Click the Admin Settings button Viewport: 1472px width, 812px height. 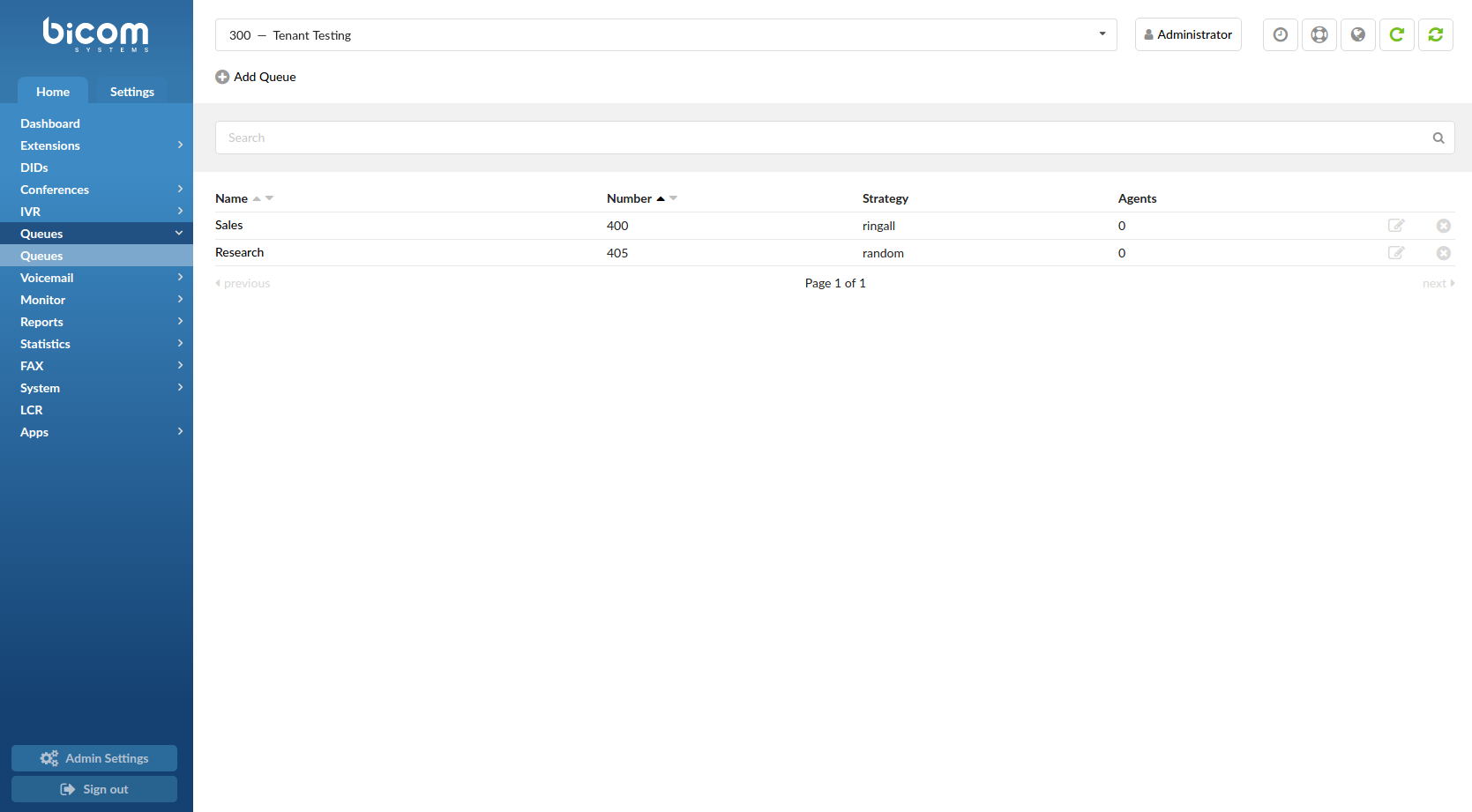(x=94, y=758)
